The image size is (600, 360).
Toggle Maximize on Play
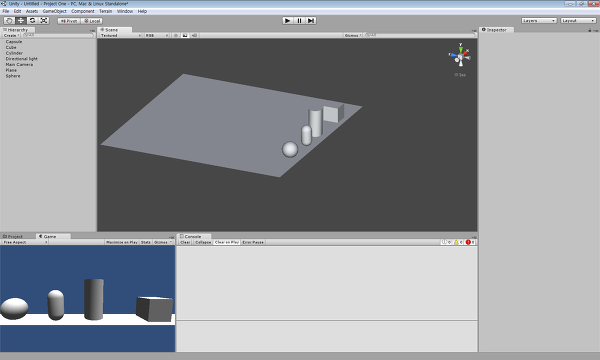[x=122, y=242]
